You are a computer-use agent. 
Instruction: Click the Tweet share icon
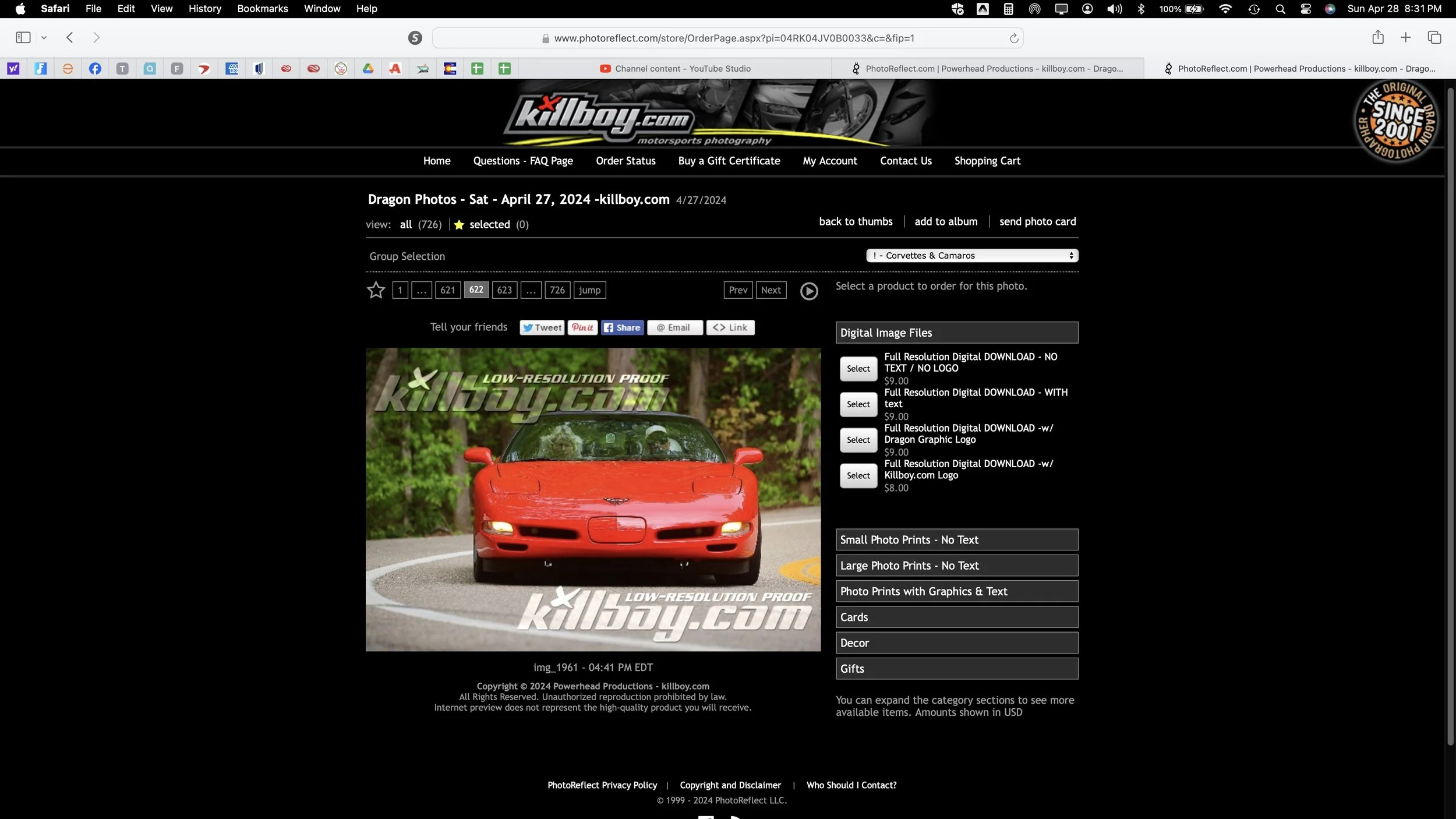click(542, 327)
